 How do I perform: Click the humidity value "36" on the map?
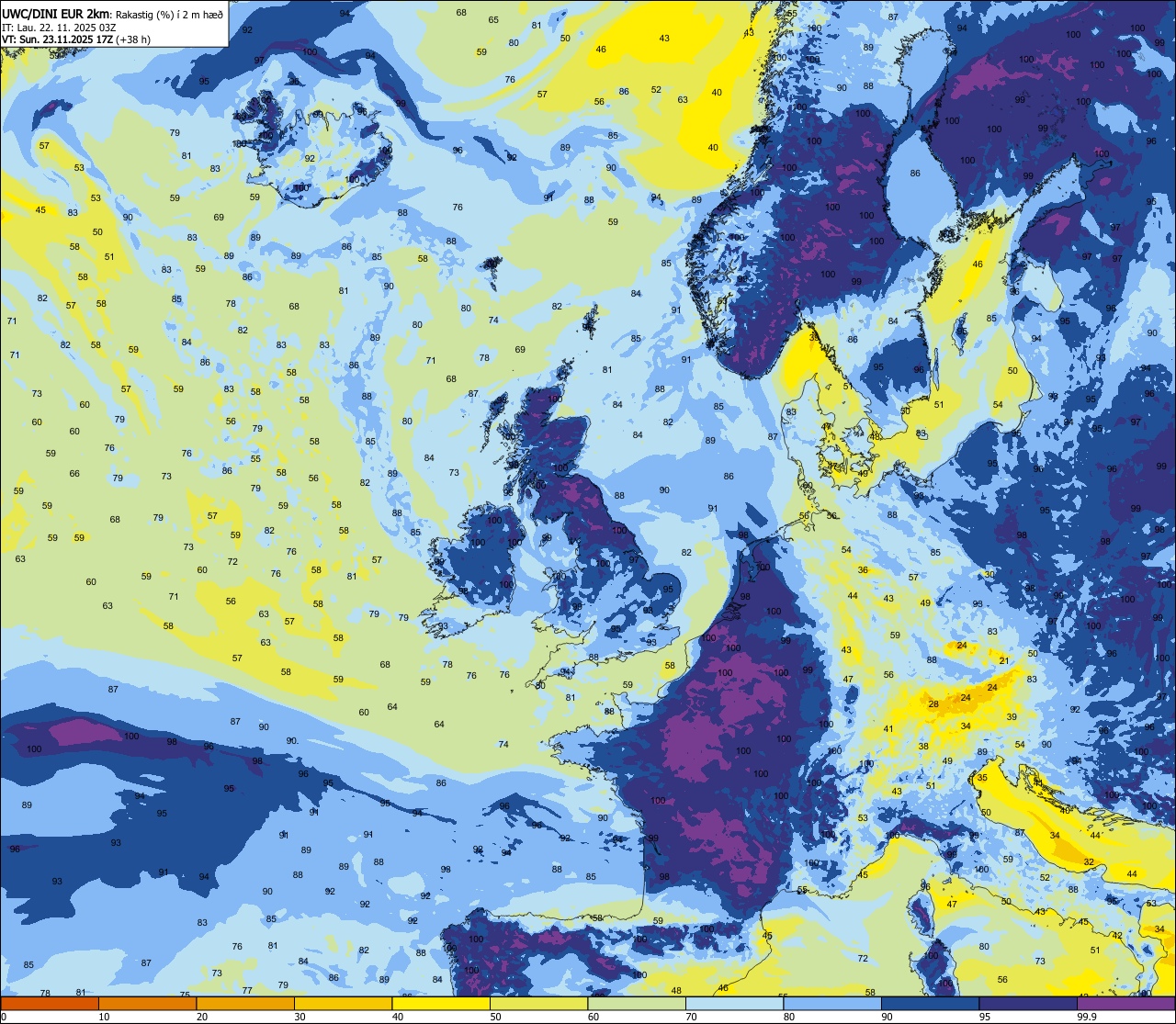[x=863, y=570]
